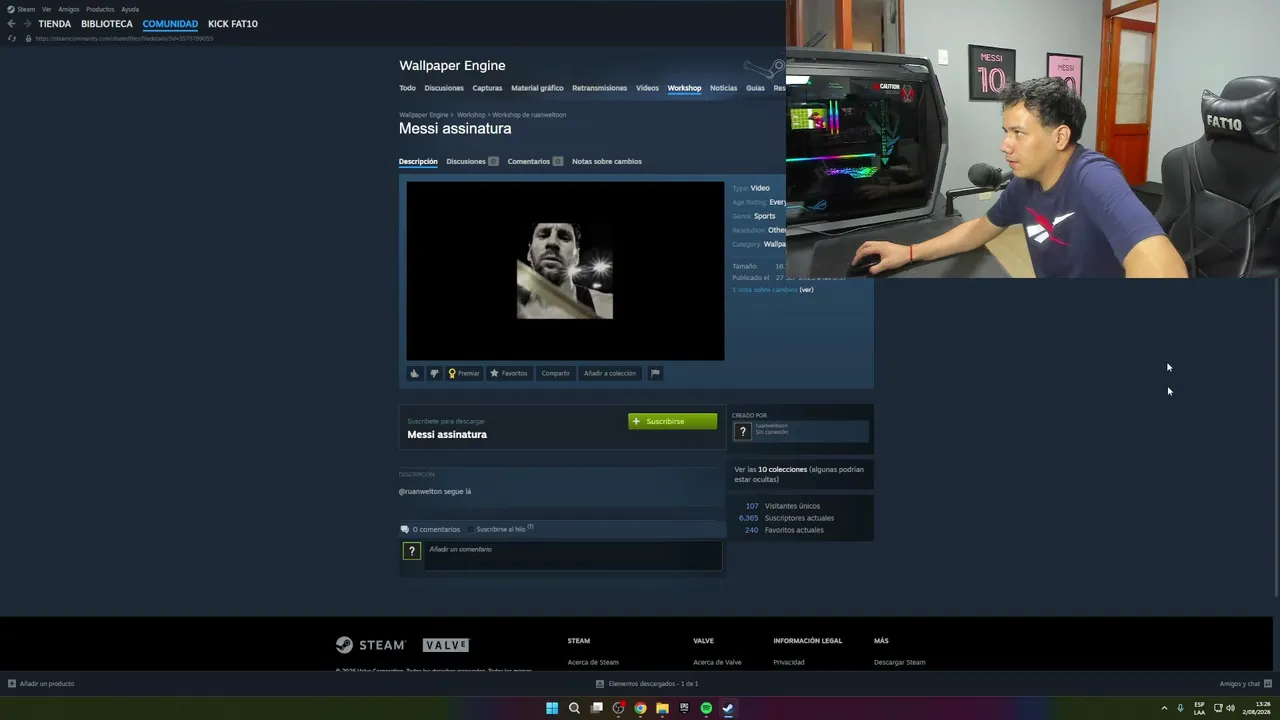Report the item with the flag icon

pyautogui.click(x=655, y=373)
